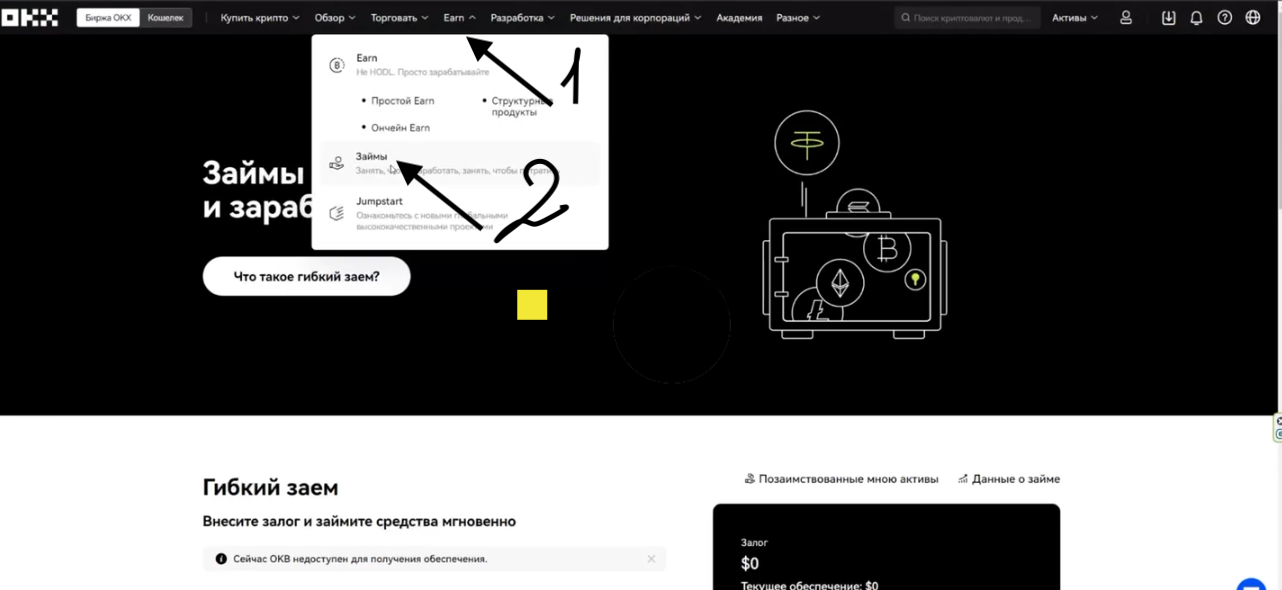Click the Что такое гибкий заем? button

[306, 276]
